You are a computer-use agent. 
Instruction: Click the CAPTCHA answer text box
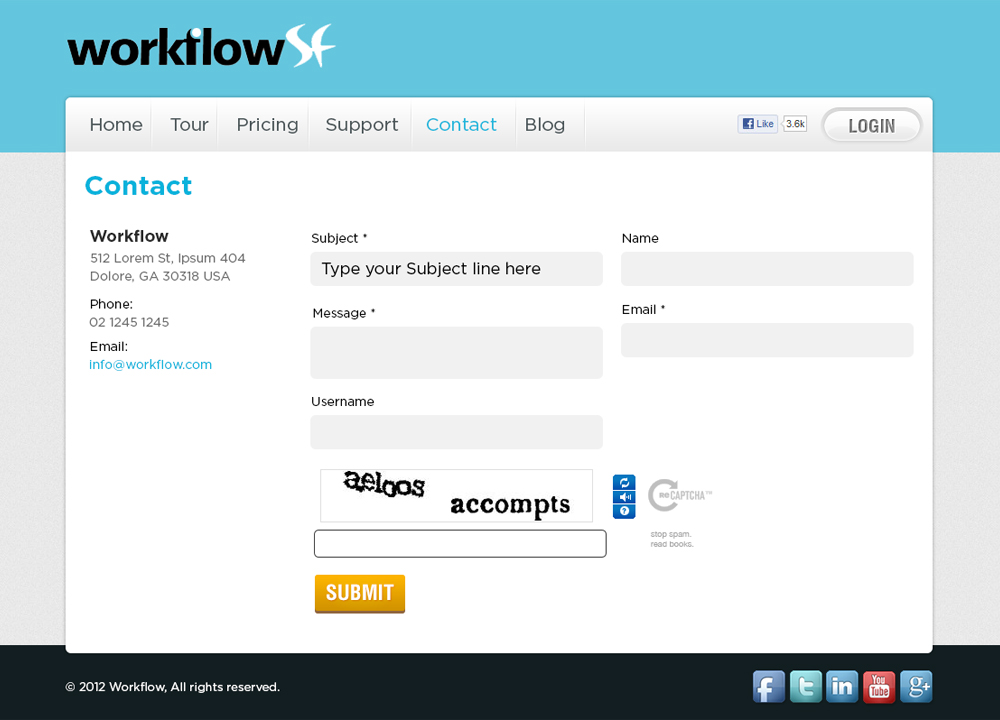point(460,543)
